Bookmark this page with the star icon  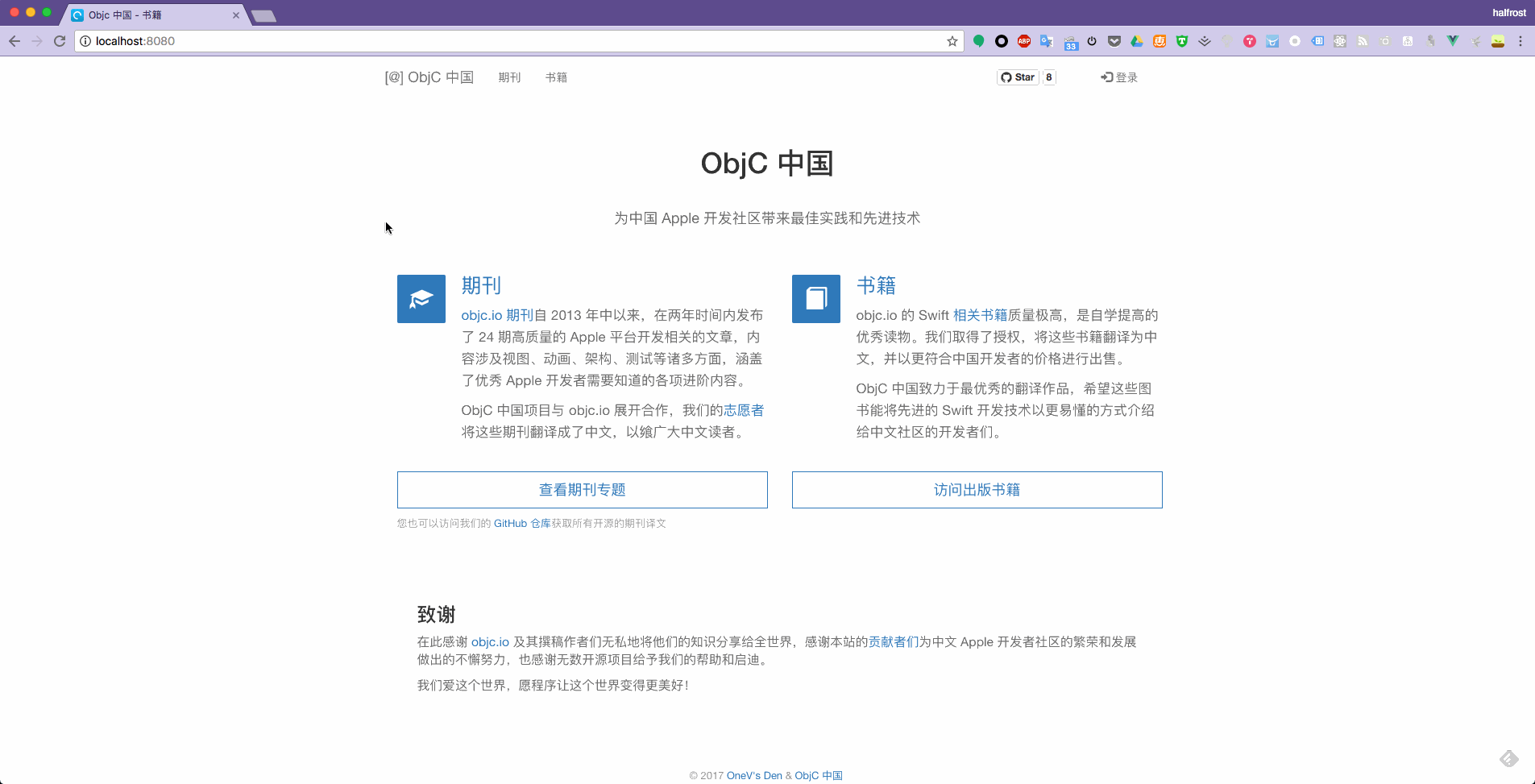(952, 41)
